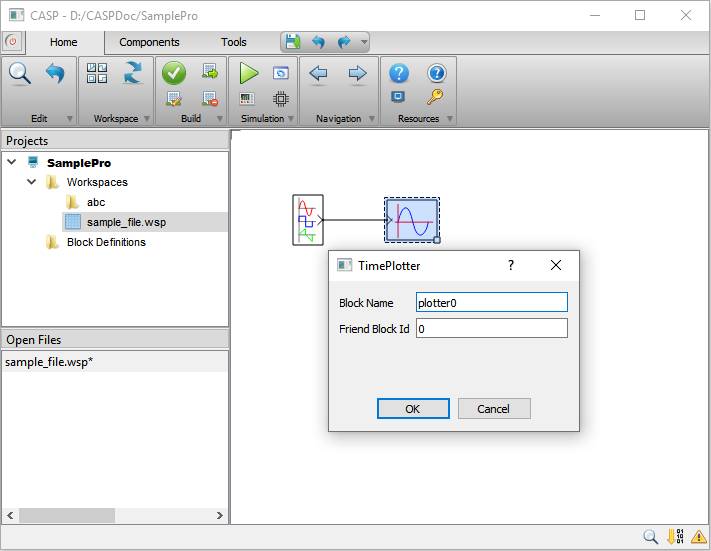Click the workspace grid icon in Workspace group
Viewport: 711px width, 551px height.
coord(97,73)
